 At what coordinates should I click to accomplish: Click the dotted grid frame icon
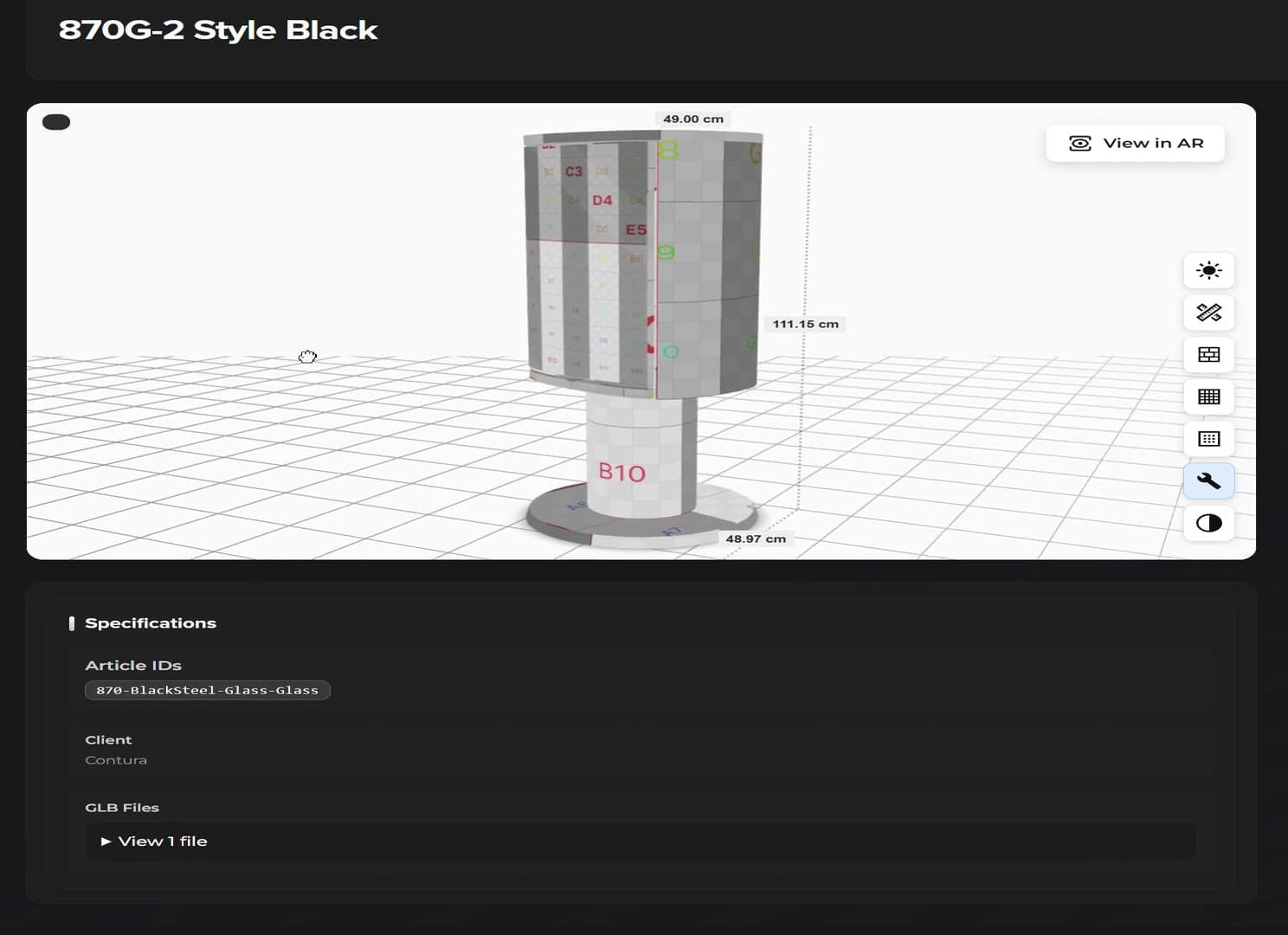[x=1208, y=439]
